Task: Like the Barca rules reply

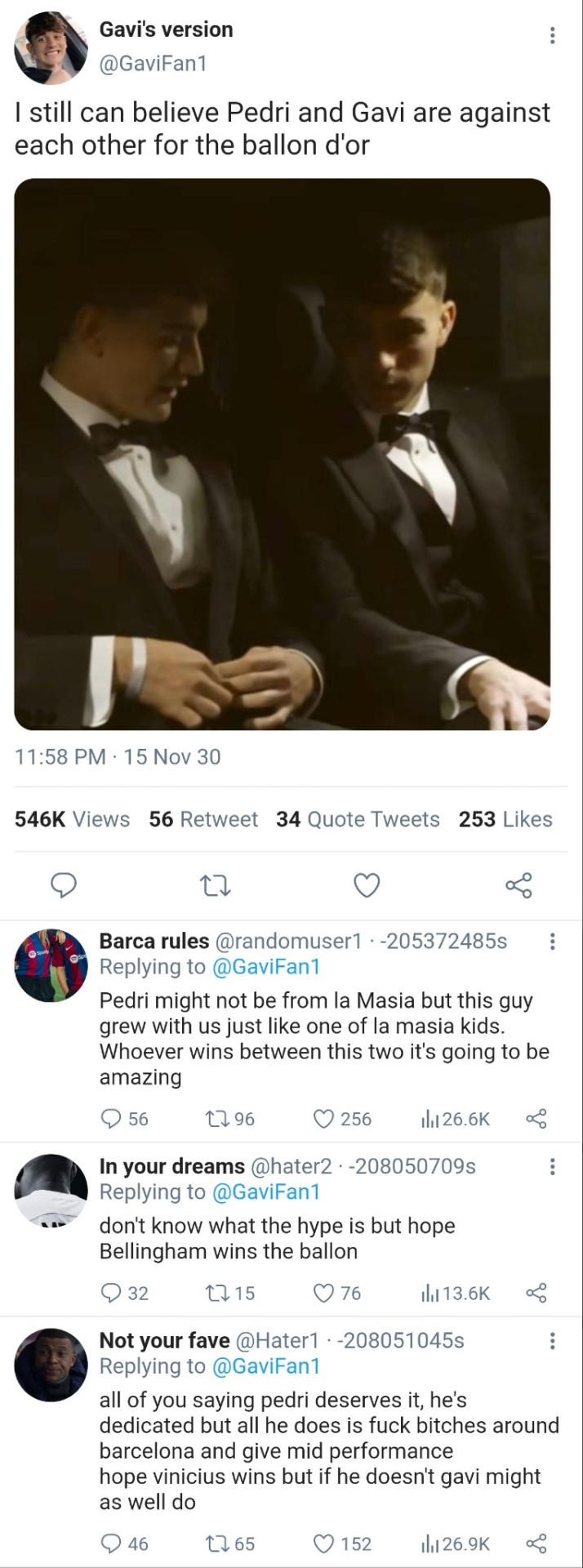Action: (x=324, y=1119)
